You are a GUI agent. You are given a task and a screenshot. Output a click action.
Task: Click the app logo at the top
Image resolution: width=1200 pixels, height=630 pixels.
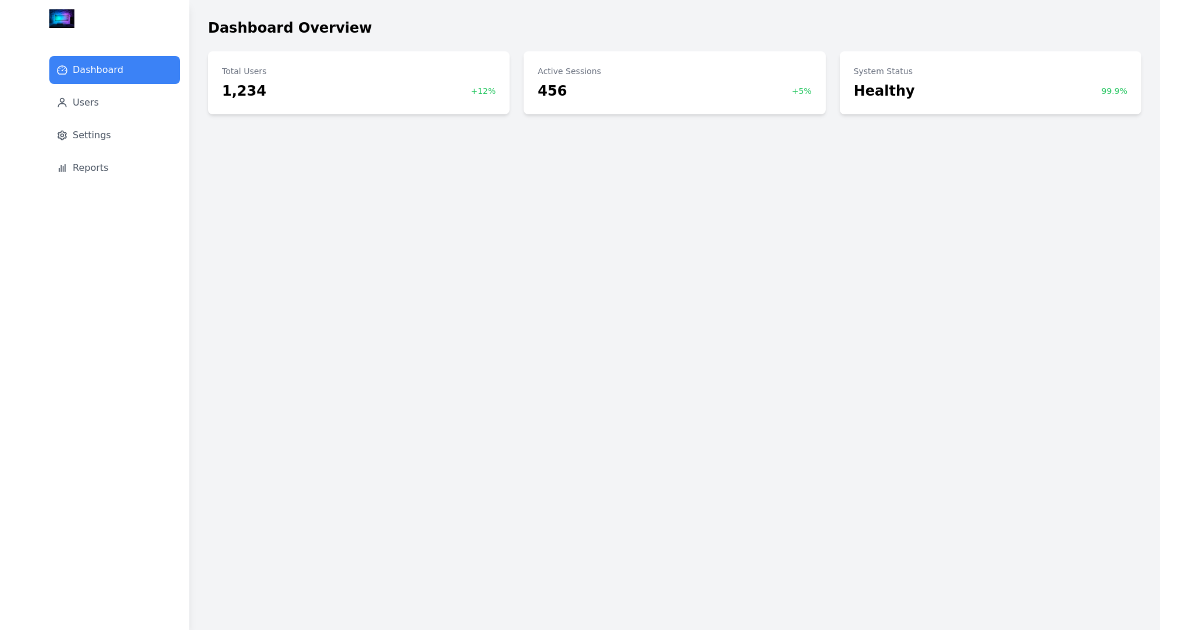tap(62, 18)
